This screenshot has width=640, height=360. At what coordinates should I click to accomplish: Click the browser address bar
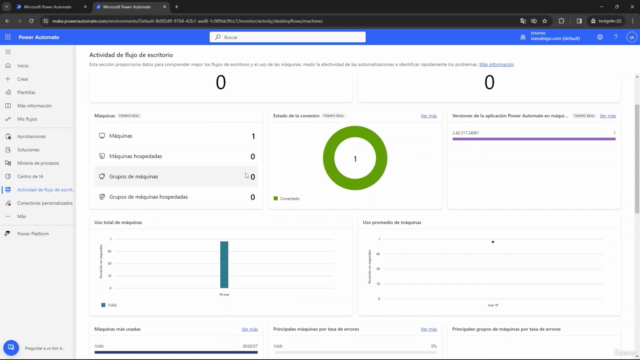coord(282,21)
